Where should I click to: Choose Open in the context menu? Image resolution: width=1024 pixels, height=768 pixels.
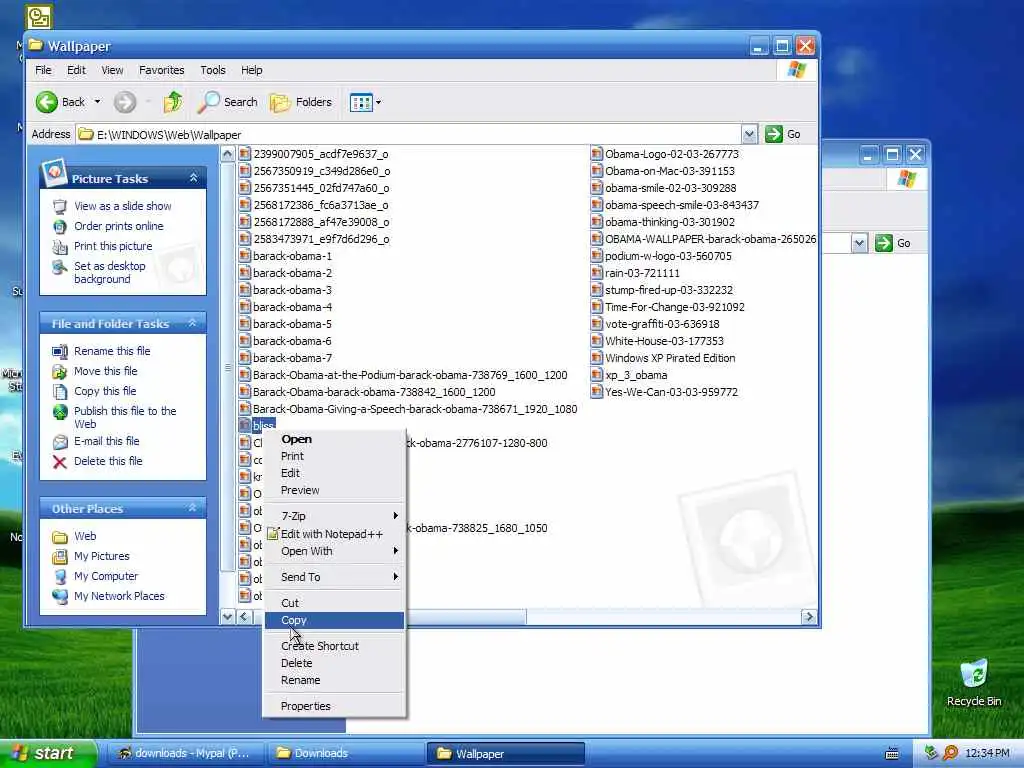tap(334, 439)
